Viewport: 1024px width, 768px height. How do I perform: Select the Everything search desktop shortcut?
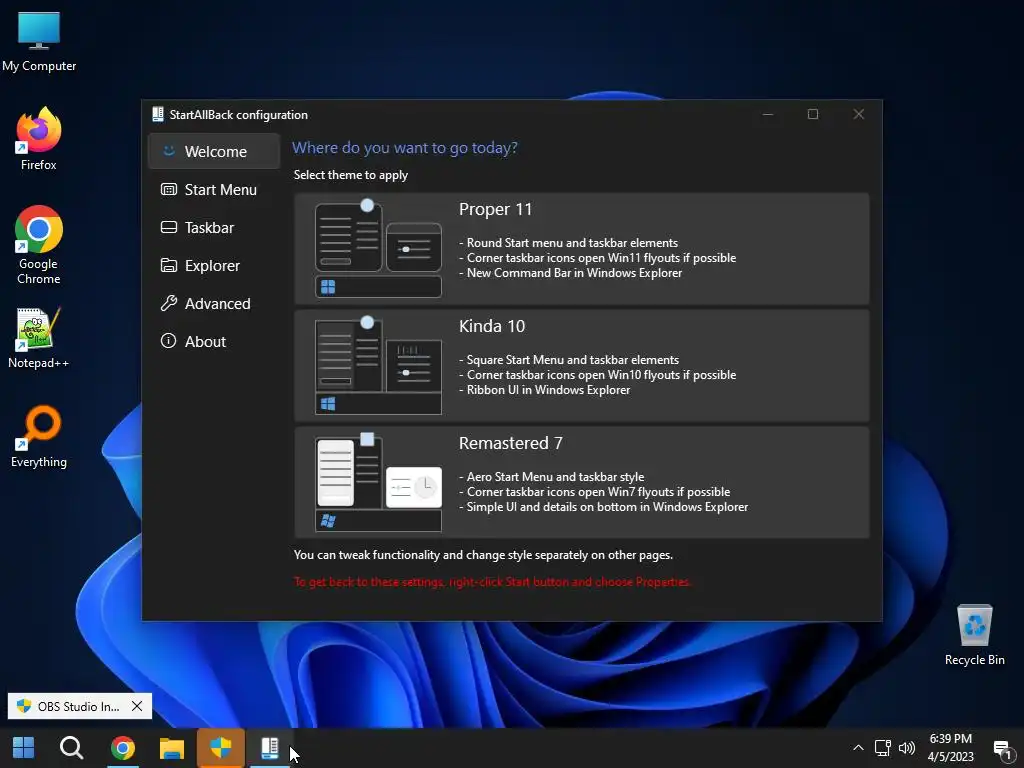[x=39, y=437]
